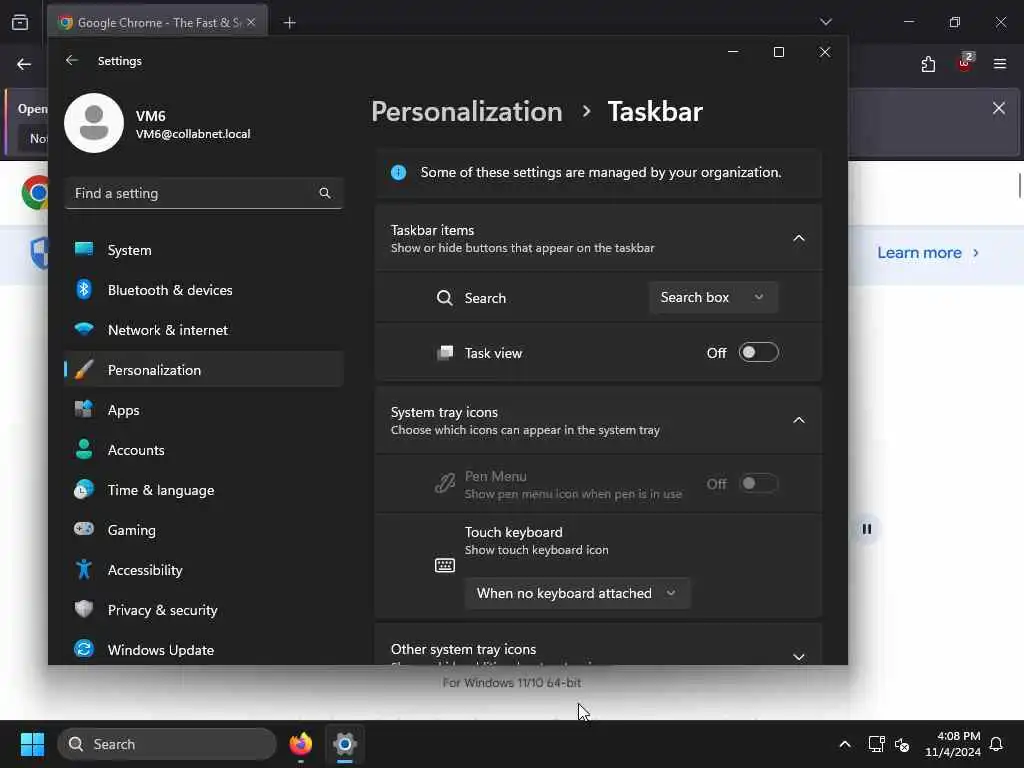Open the Windows Start button

coord(32,744)
